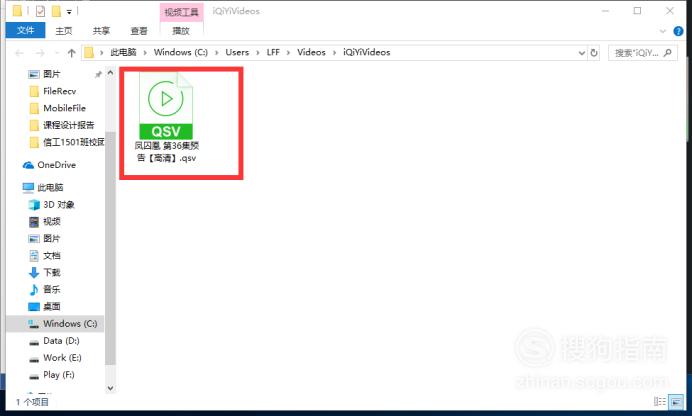Select the QSV video file thumbnail

166,106
